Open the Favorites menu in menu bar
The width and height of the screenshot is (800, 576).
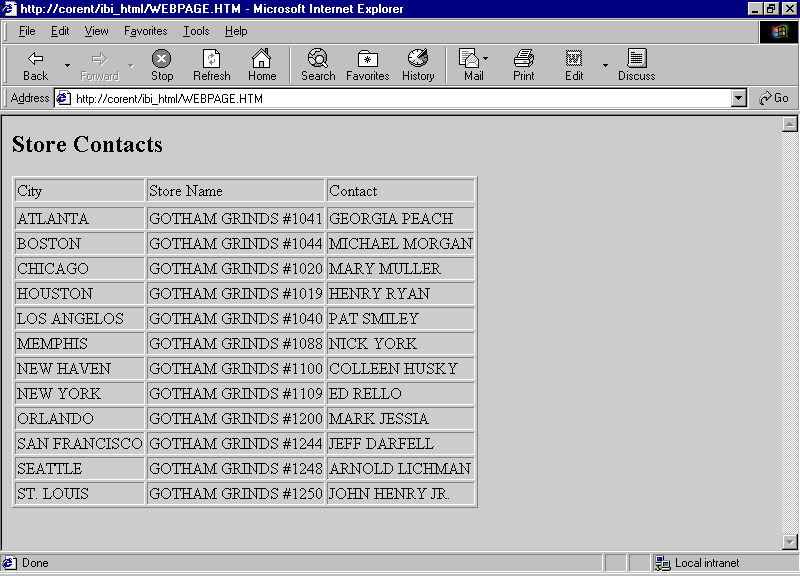coord(146,31)
